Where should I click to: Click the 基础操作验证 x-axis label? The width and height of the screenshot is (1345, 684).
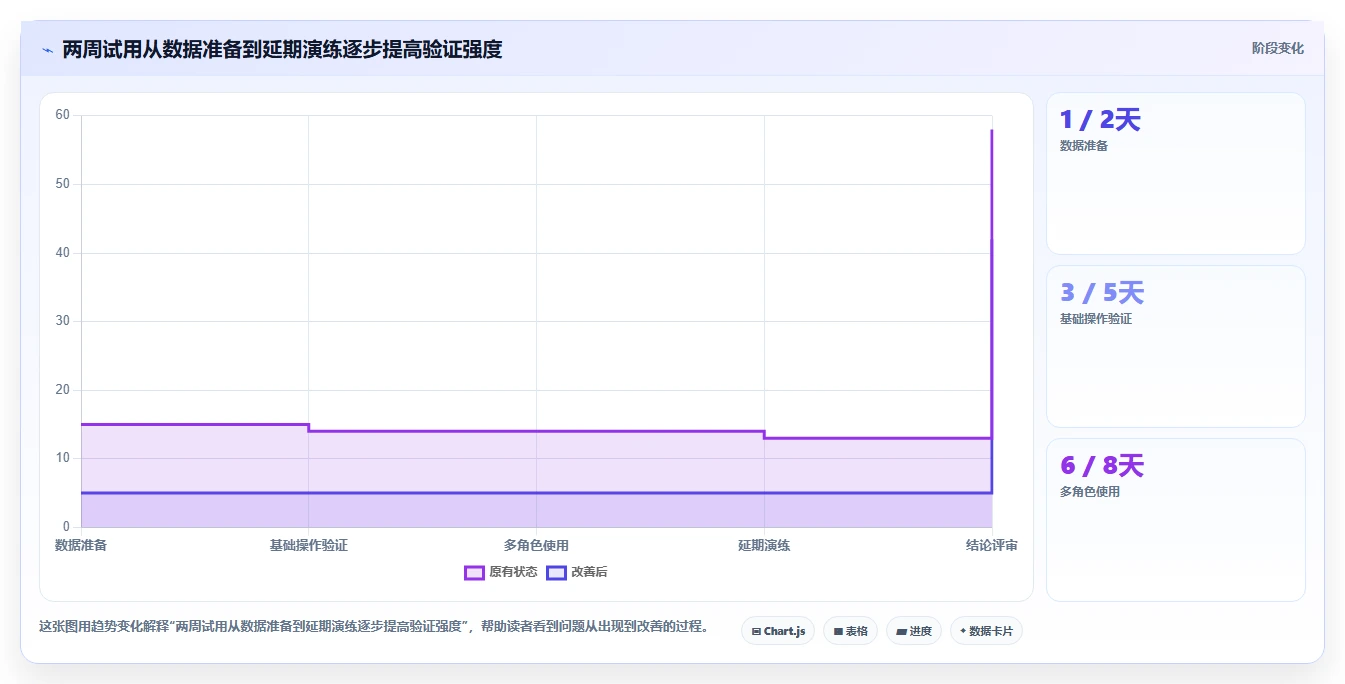tap(308, 545)
